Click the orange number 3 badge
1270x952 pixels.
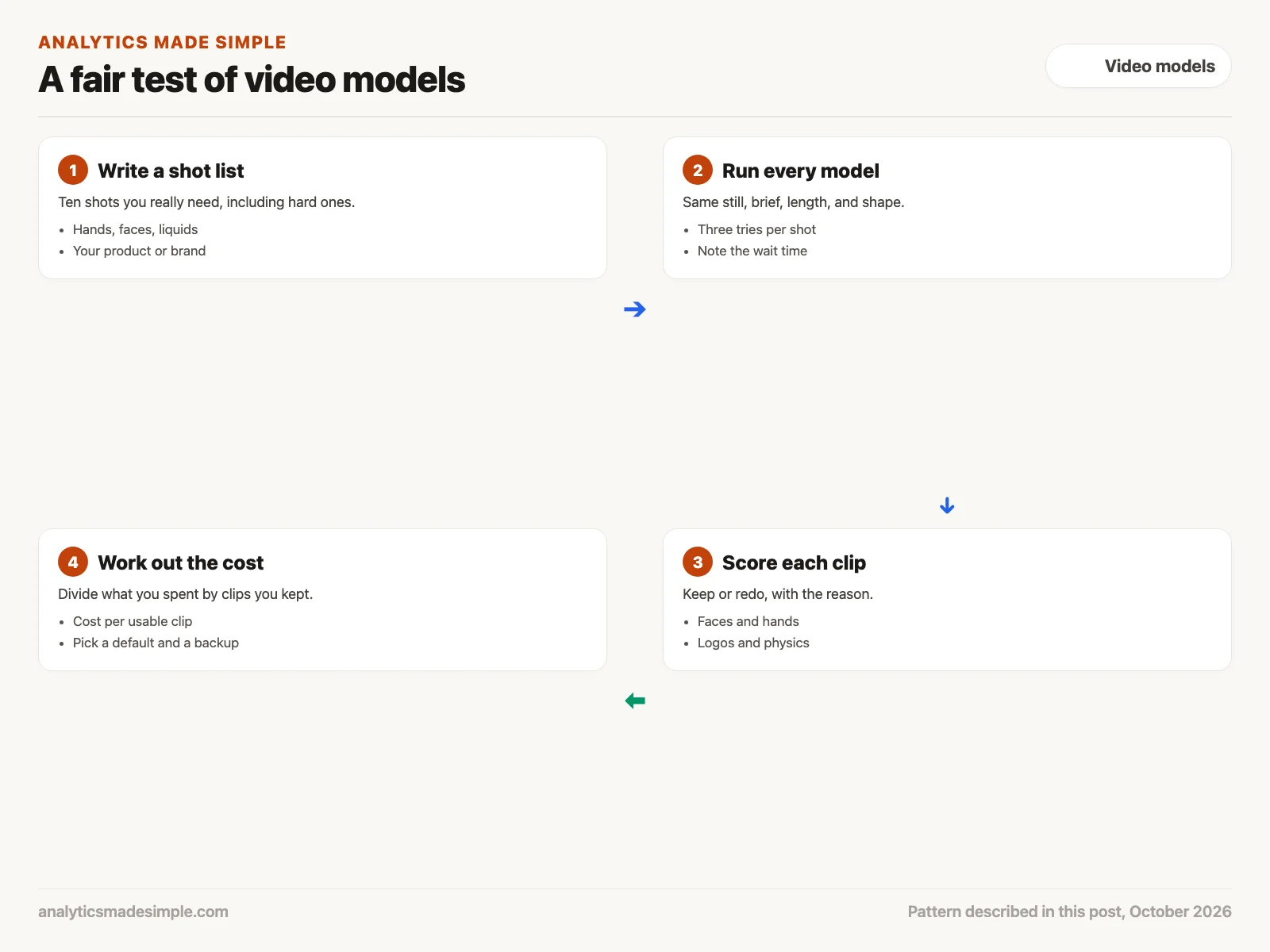pos(698,562)
